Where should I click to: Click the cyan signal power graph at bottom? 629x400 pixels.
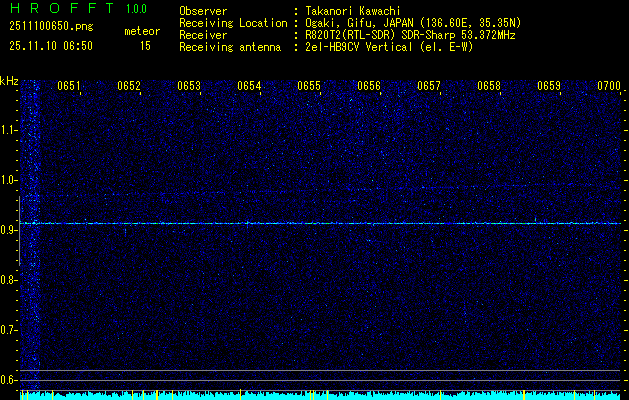[x=321, y=395]
